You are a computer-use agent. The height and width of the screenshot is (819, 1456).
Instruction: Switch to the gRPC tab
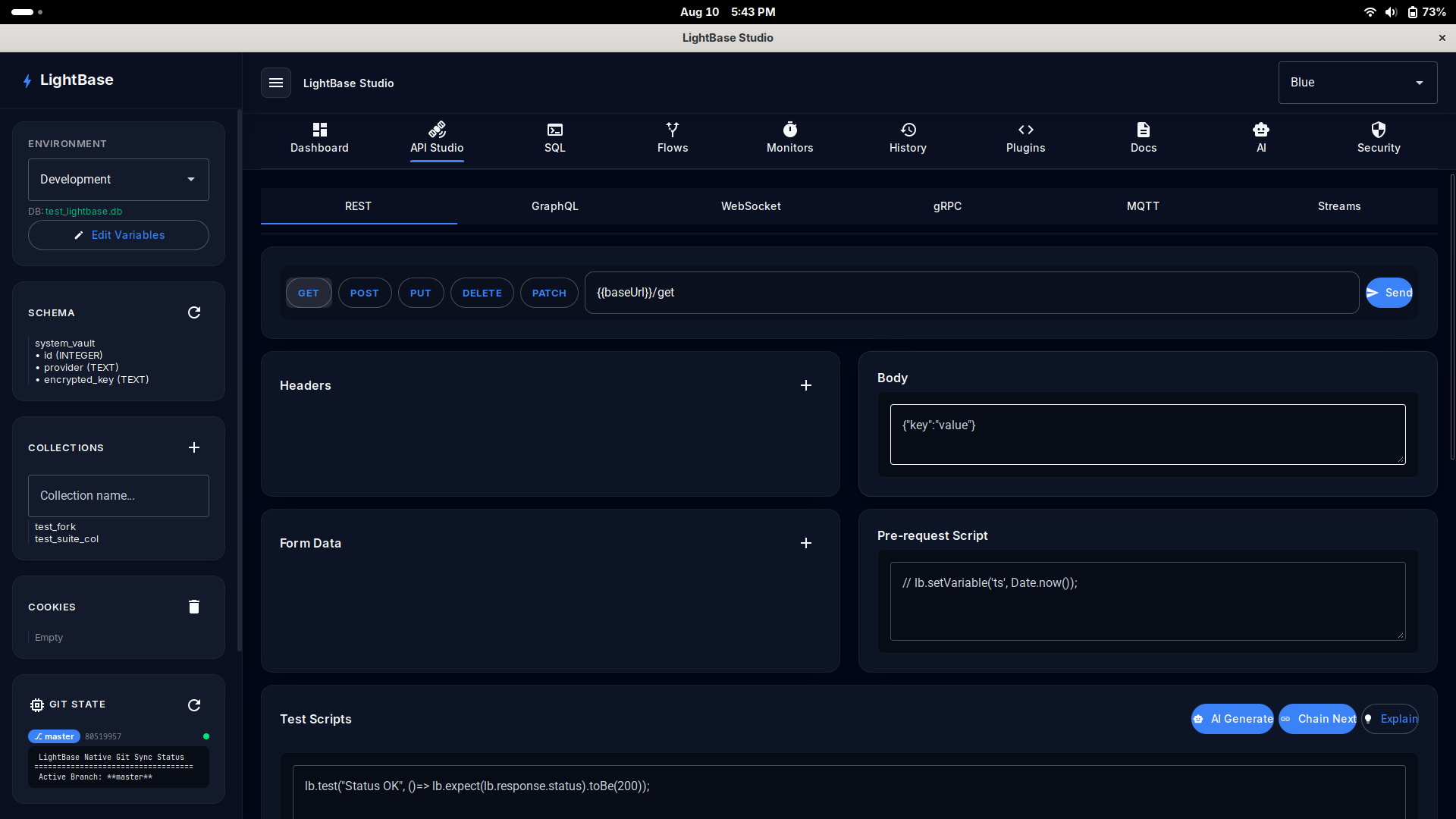tap(947, 206)
